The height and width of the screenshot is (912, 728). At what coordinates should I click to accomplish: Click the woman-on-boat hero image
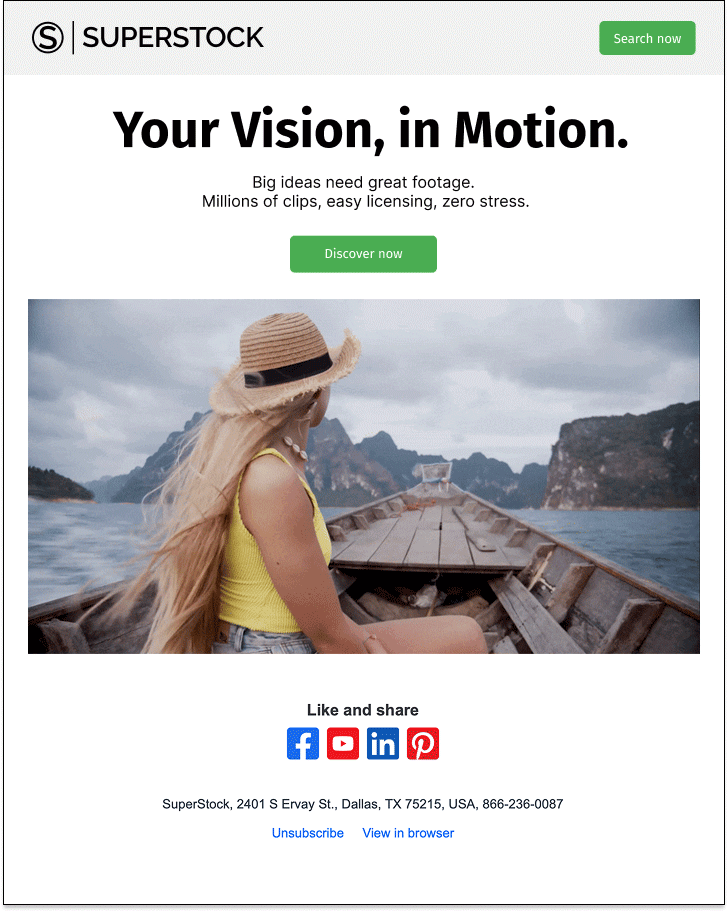364,476
